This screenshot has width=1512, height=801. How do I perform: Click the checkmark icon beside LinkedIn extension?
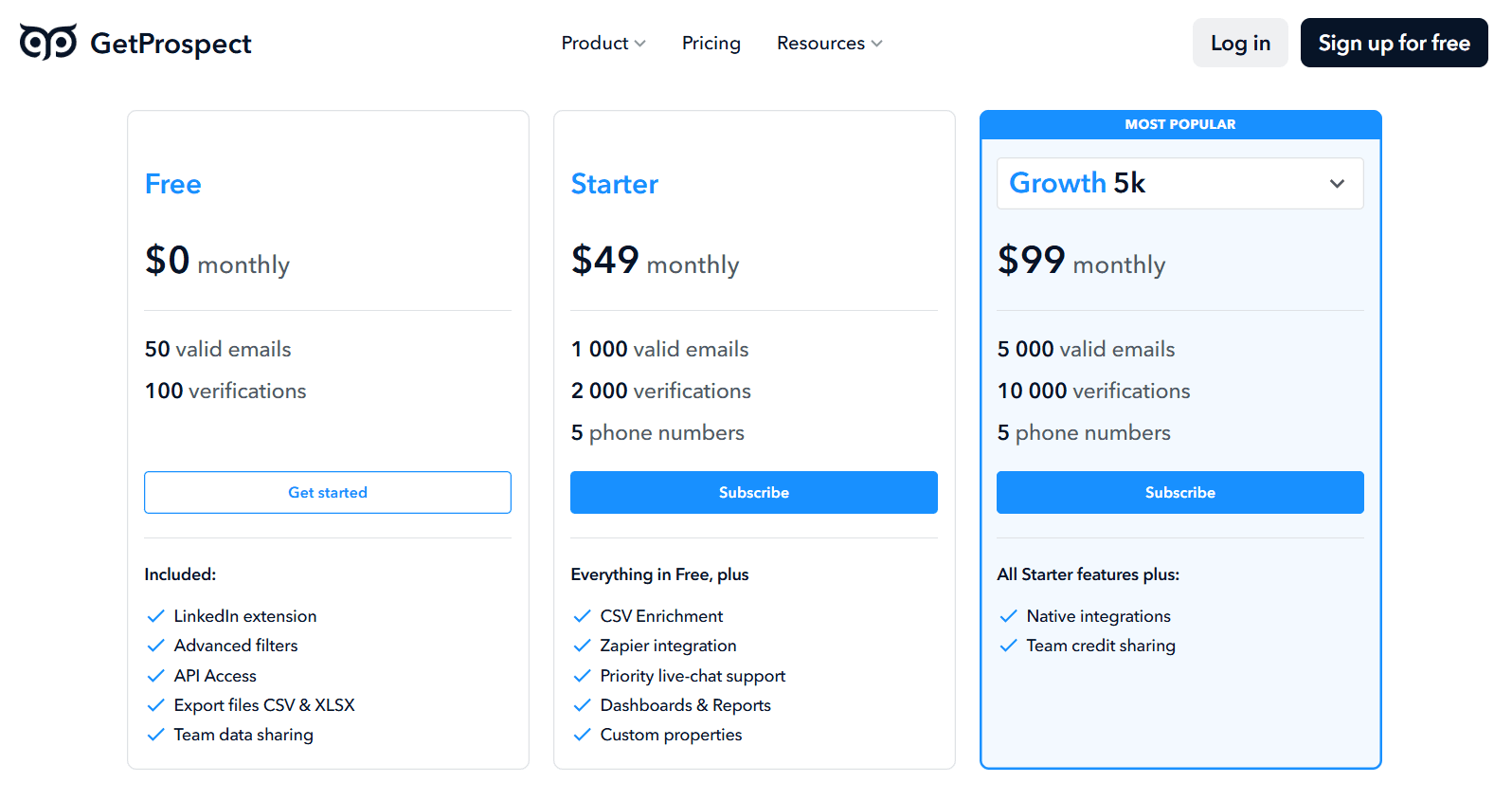[x=156, y=616]
